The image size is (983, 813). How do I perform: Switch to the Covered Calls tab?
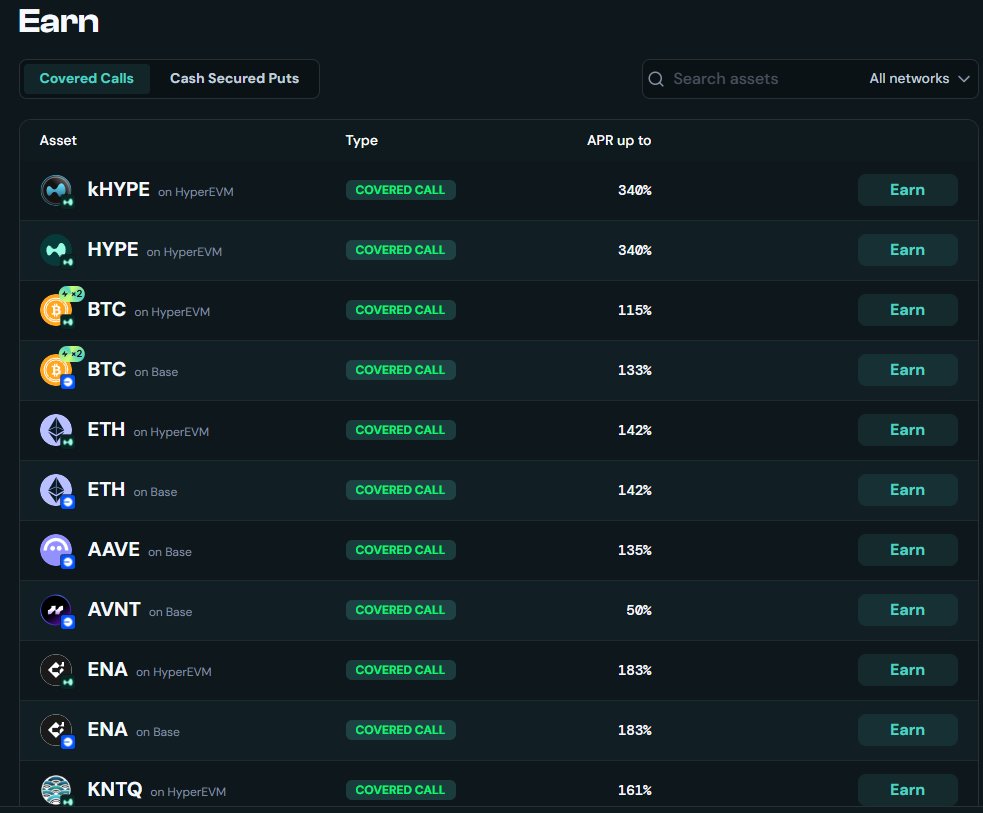click(87, 78)
